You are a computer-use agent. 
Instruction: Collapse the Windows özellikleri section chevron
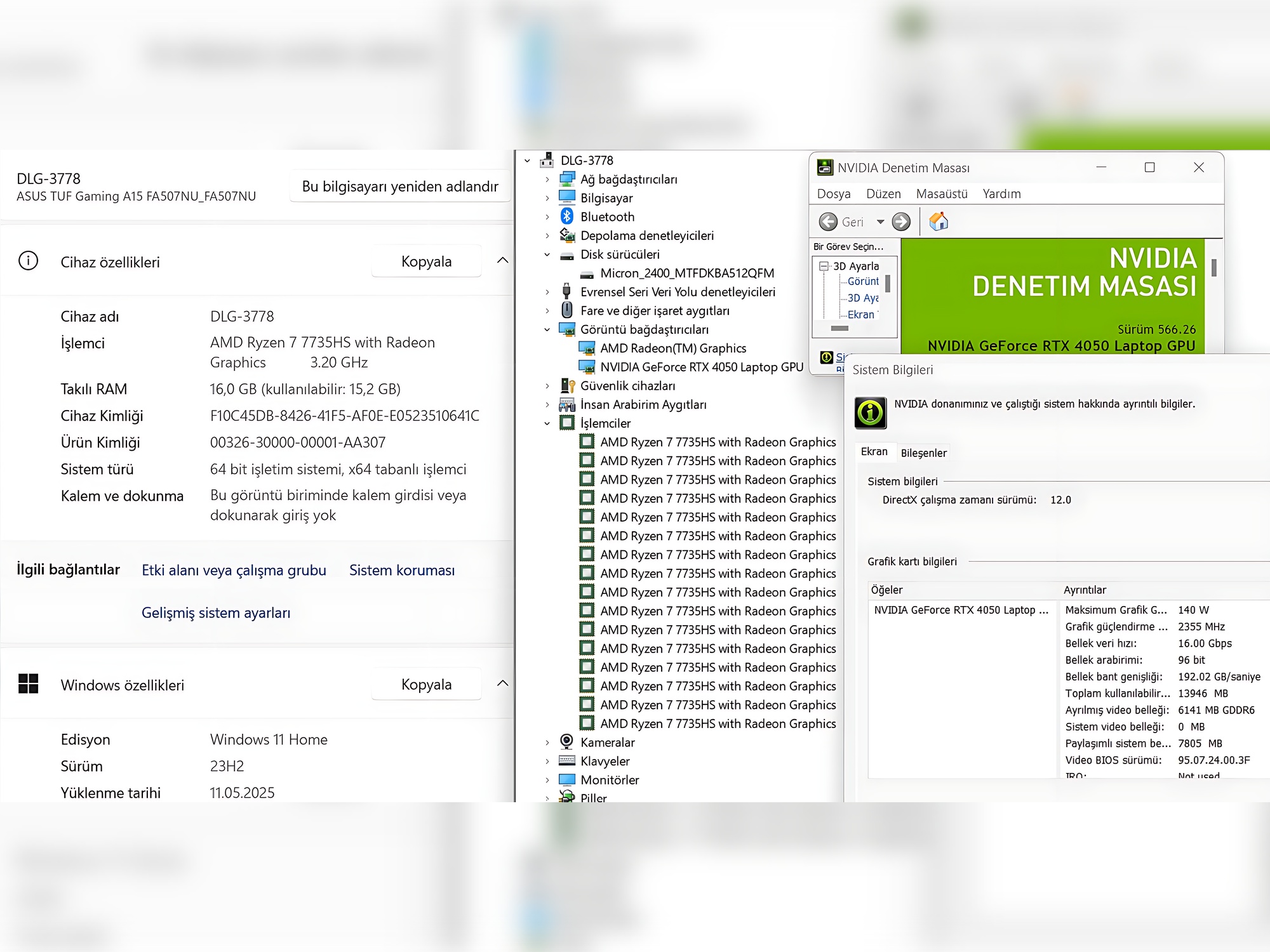[x=502, y=684]
